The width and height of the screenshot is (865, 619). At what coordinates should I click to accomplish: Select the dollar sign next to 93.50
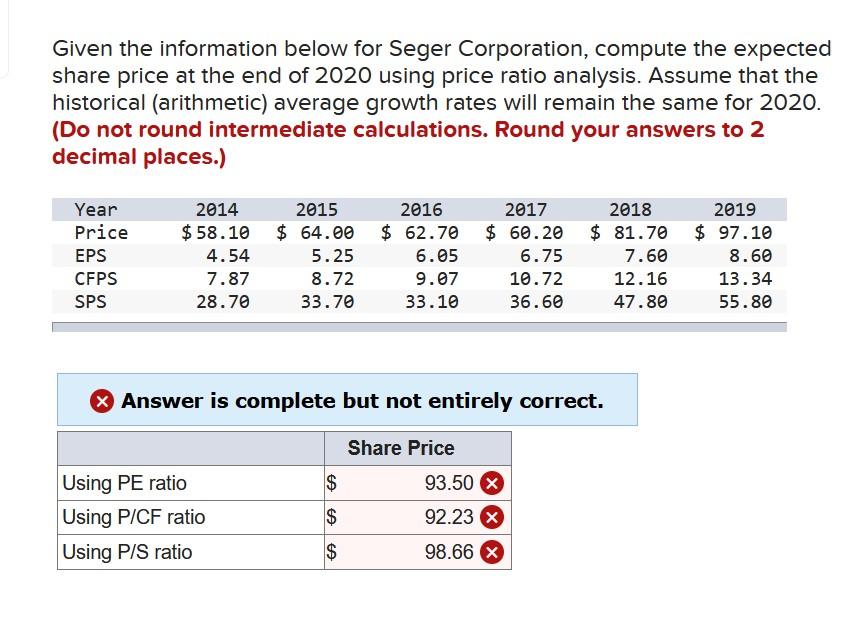pos(330,483)
